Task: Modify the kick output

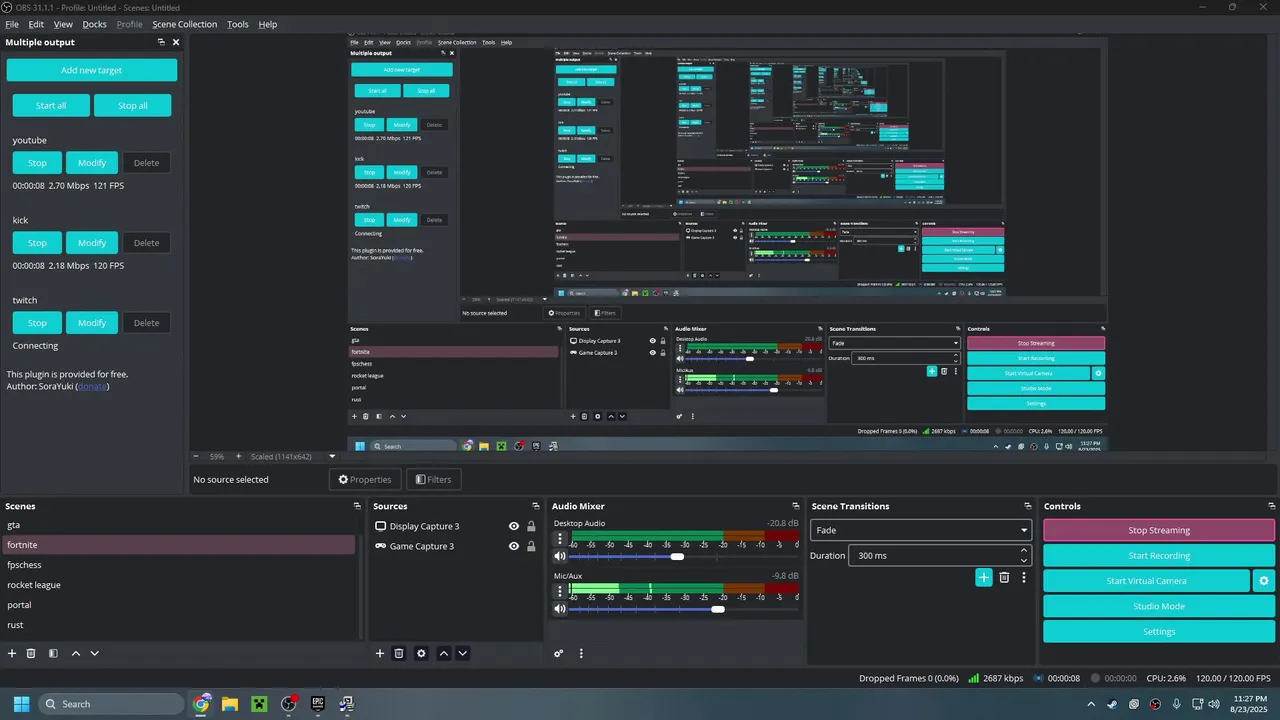Action: pyautogui.click(x=92, y=243)
